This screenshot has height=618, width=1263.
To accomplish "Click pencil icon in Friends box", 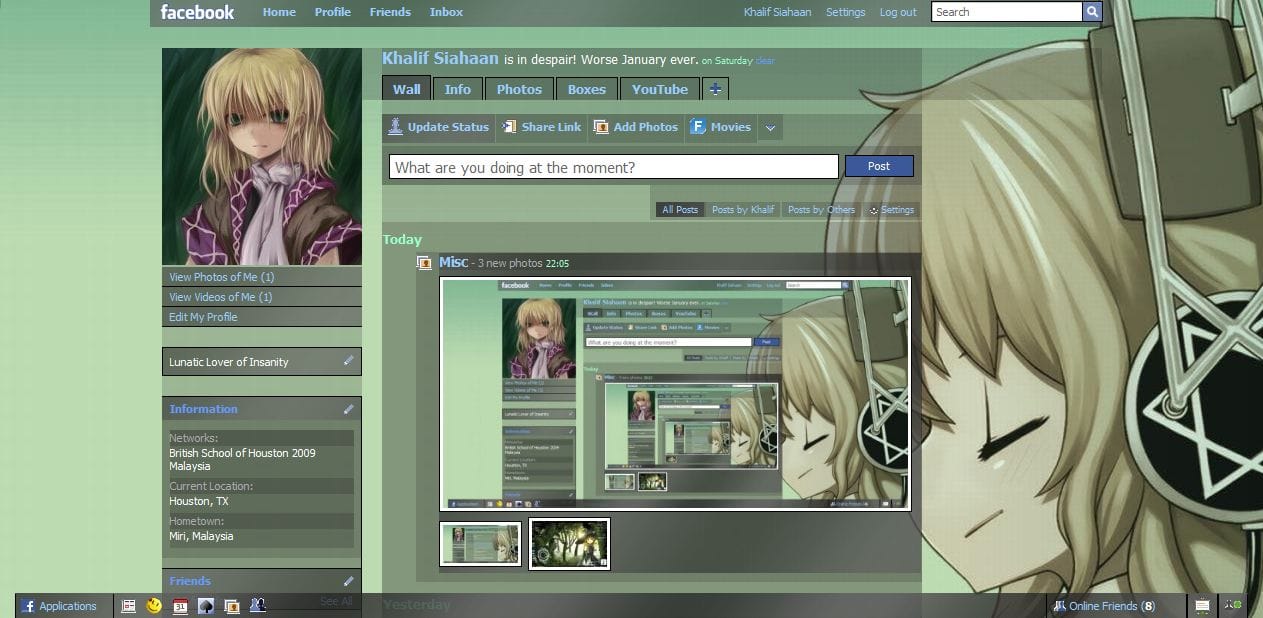I will pyautogui.click(x=348, y=580).
